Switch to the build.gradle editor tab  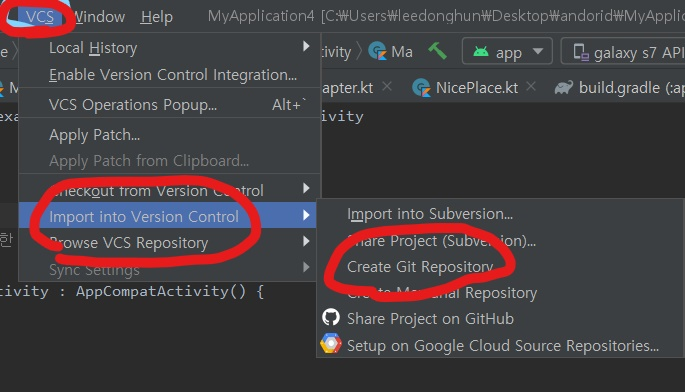619,88
